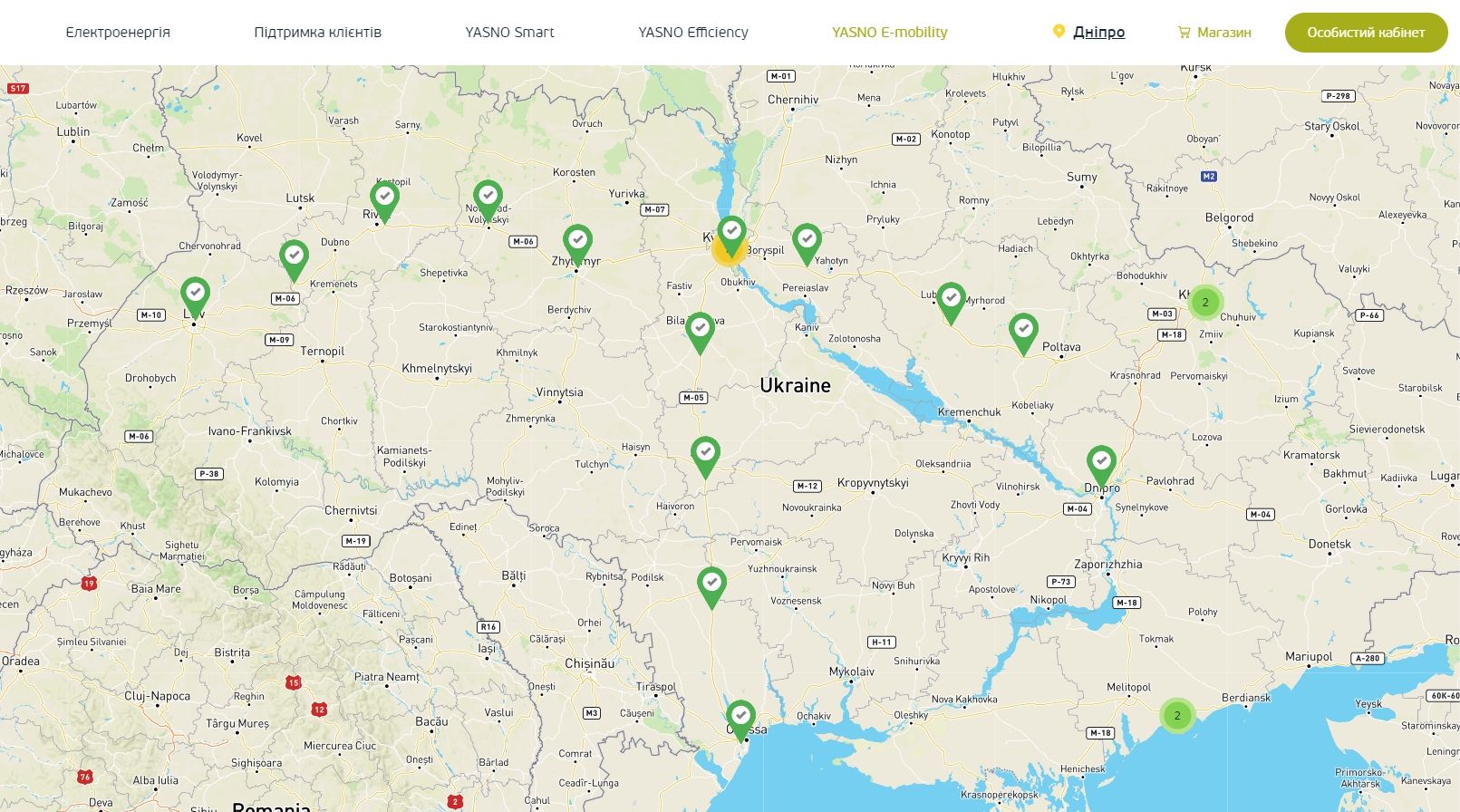Screen dimensions: 1460x812
Task: Expand the cluster of 2 near Berdiansk
Action: pyautogui.click(x=1177, y=716)
